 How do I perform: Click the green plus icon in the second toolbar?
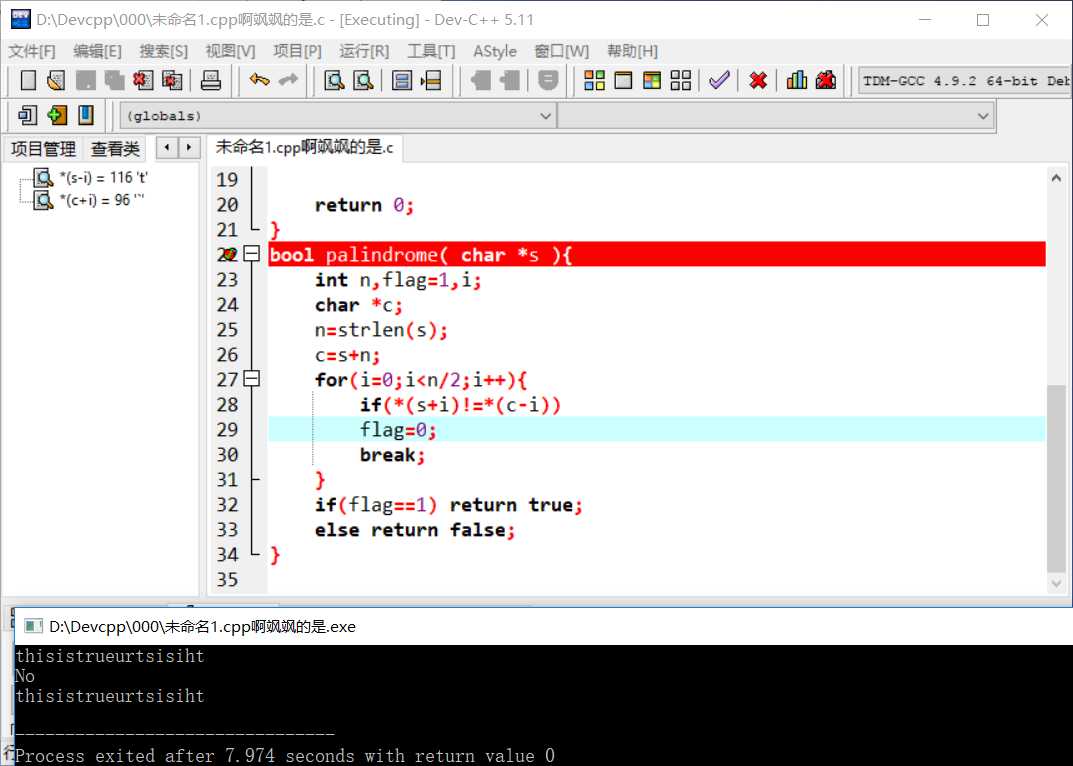point(57,115)
